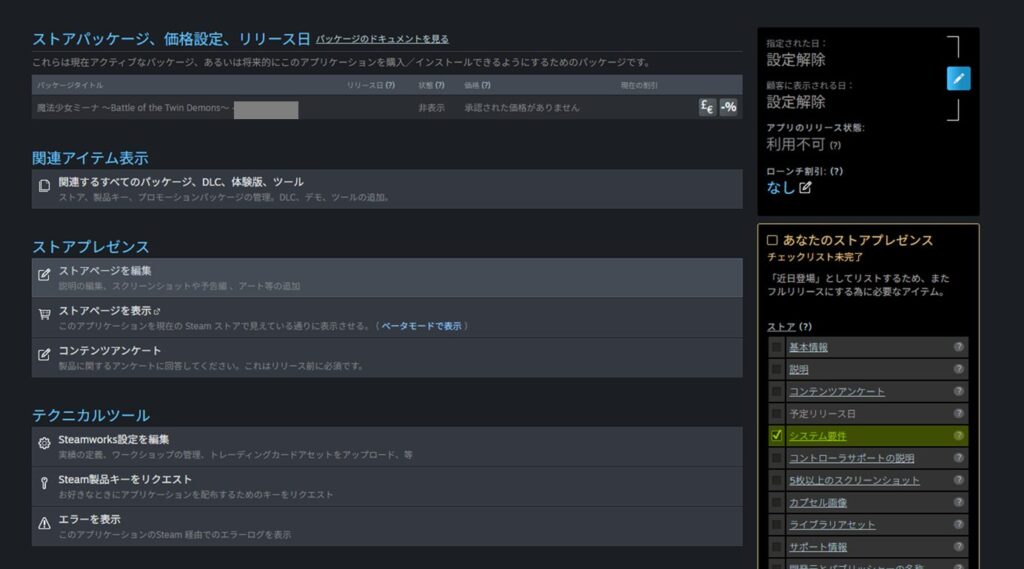The image size is (1024, 569).
Task: Open the 5枚以上のスクリーンショット checklist link
Action: click(854, 480)
